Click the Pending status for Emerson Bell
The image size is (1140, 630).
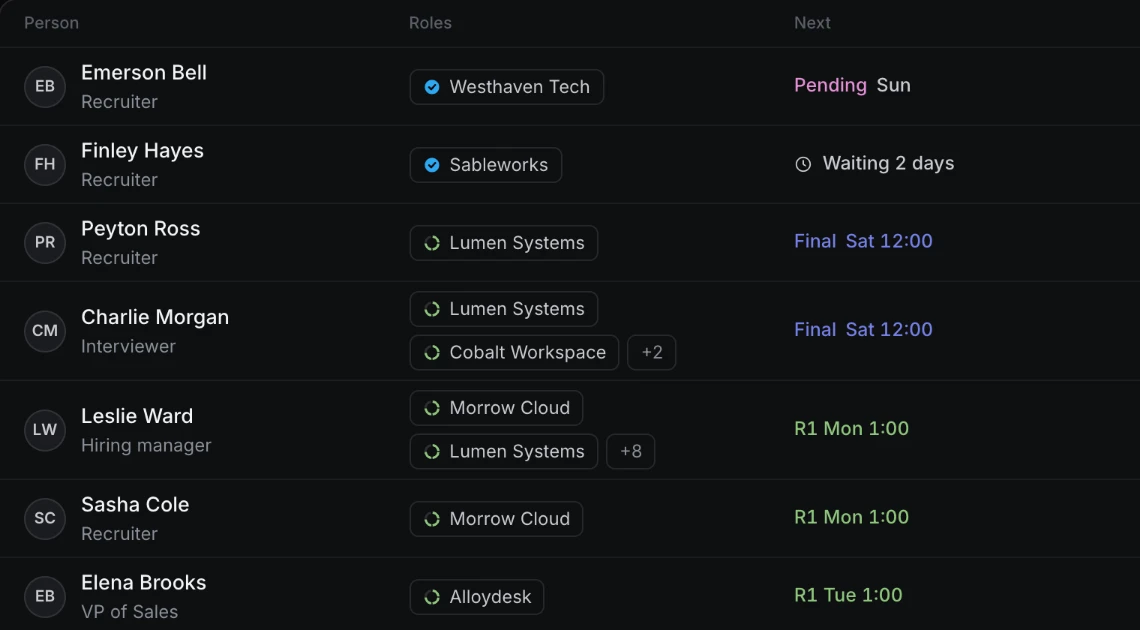830,86
